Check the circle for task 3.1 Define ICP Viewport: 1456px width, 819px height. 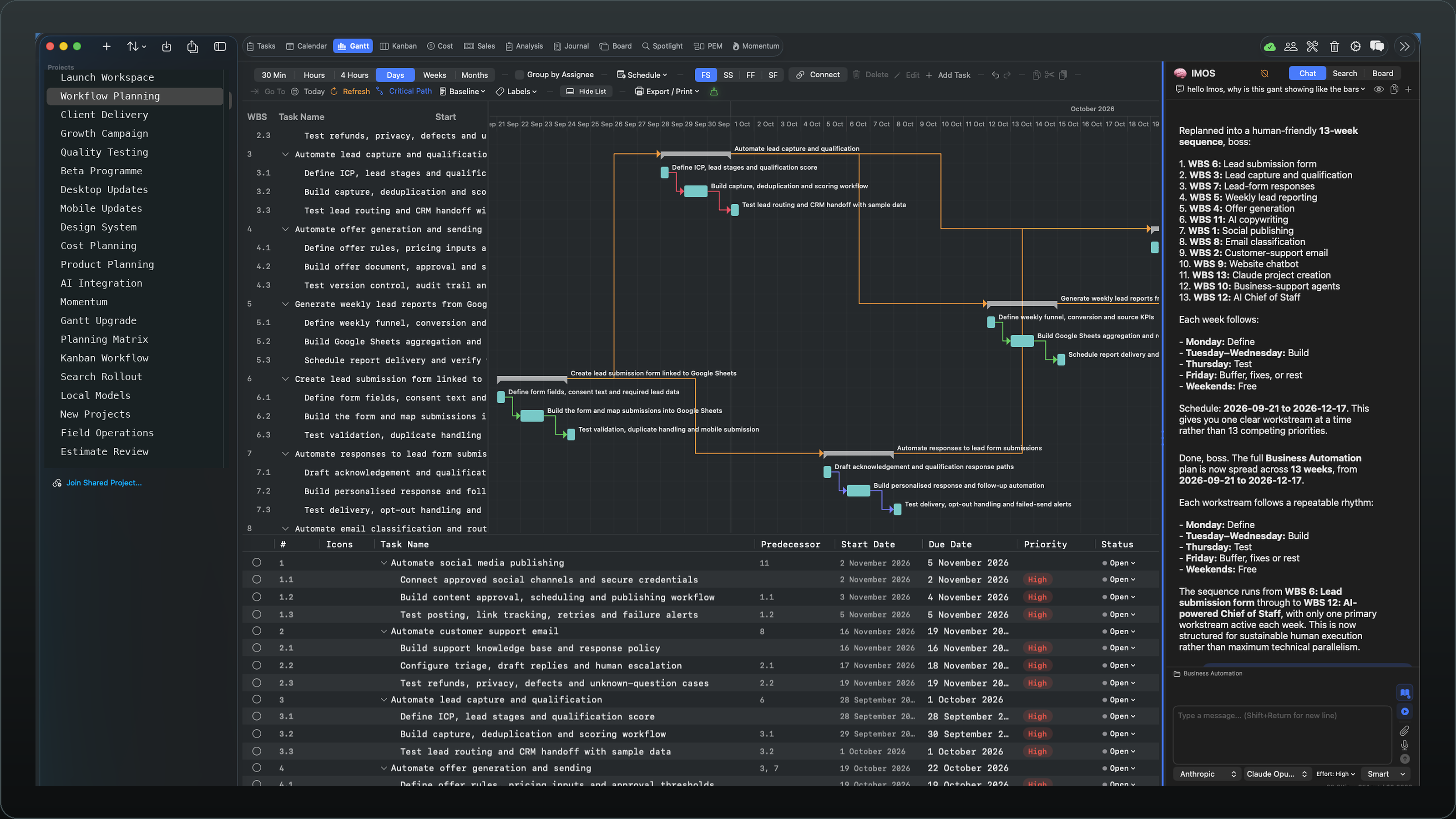pos(257,716)
